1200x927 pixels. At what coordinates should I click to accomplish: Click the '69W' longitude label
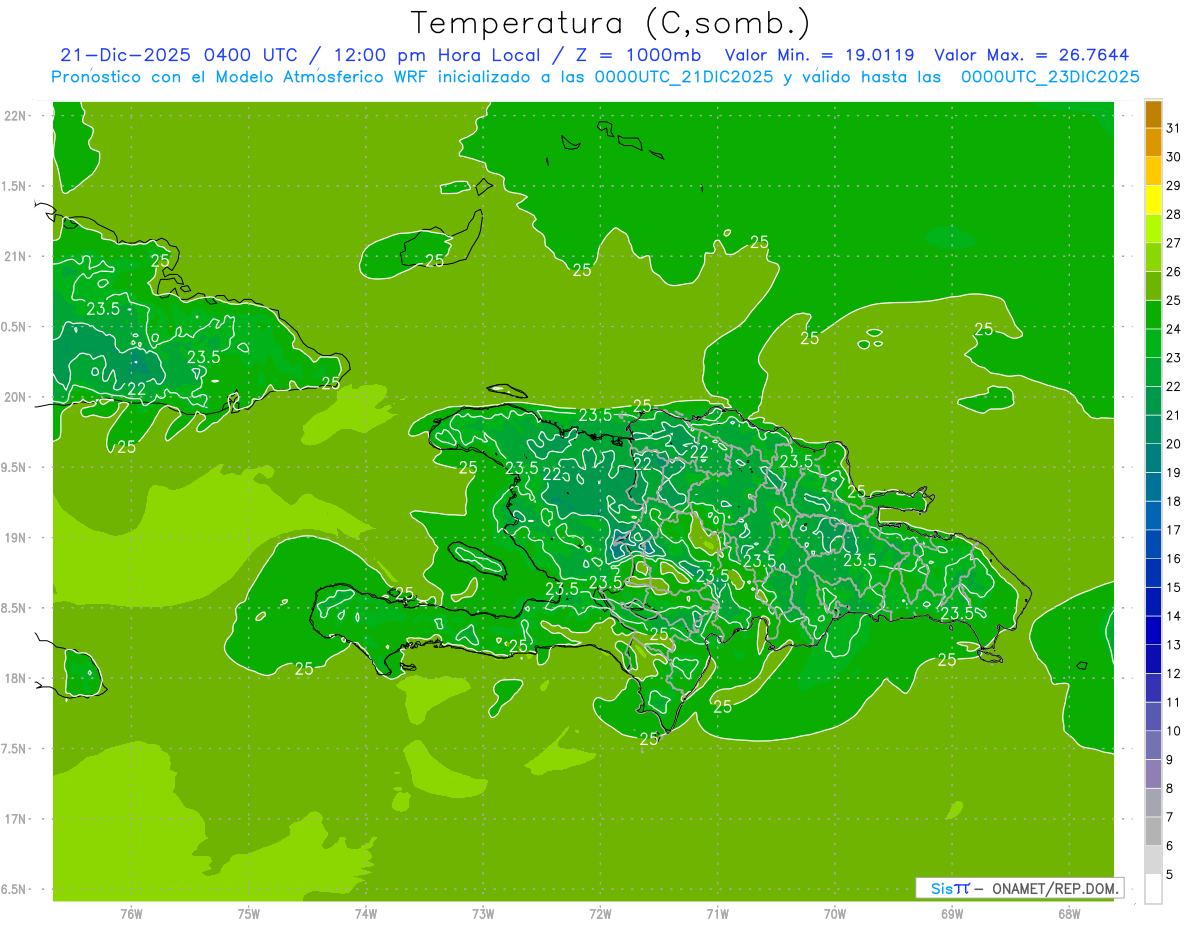pyautogui.click(x=952, y=913)
